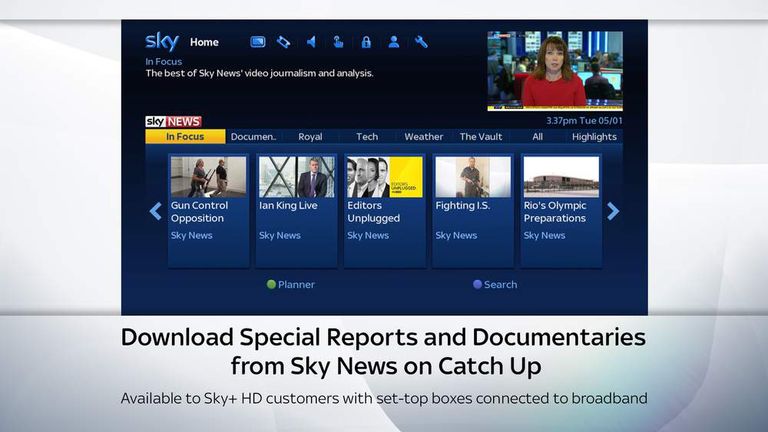Open the wrench settings icon
This screenshot has width=768, height=432.
pyautogui.click(x=421, y=42)
